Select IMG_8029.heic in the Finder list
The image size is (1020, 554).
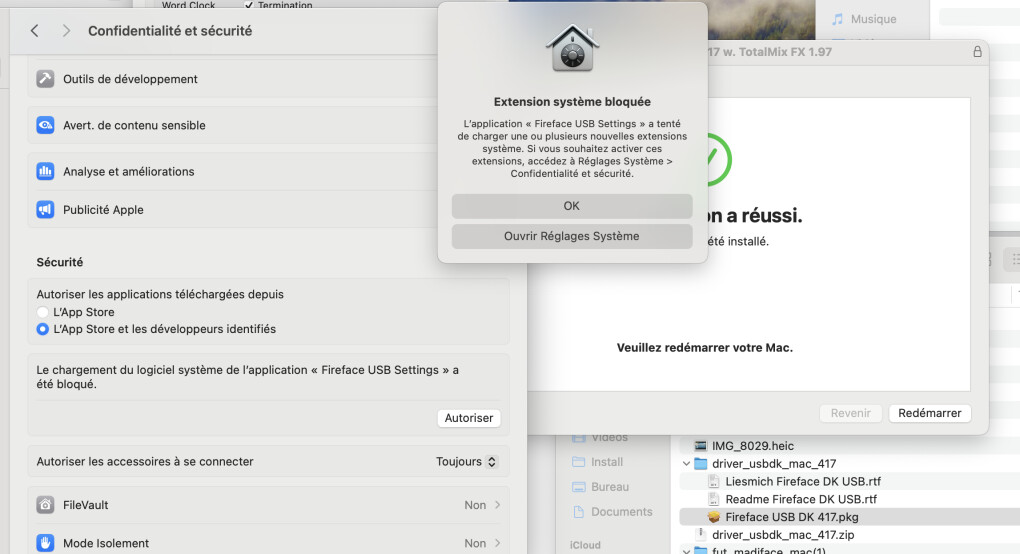tap(753, 445)
